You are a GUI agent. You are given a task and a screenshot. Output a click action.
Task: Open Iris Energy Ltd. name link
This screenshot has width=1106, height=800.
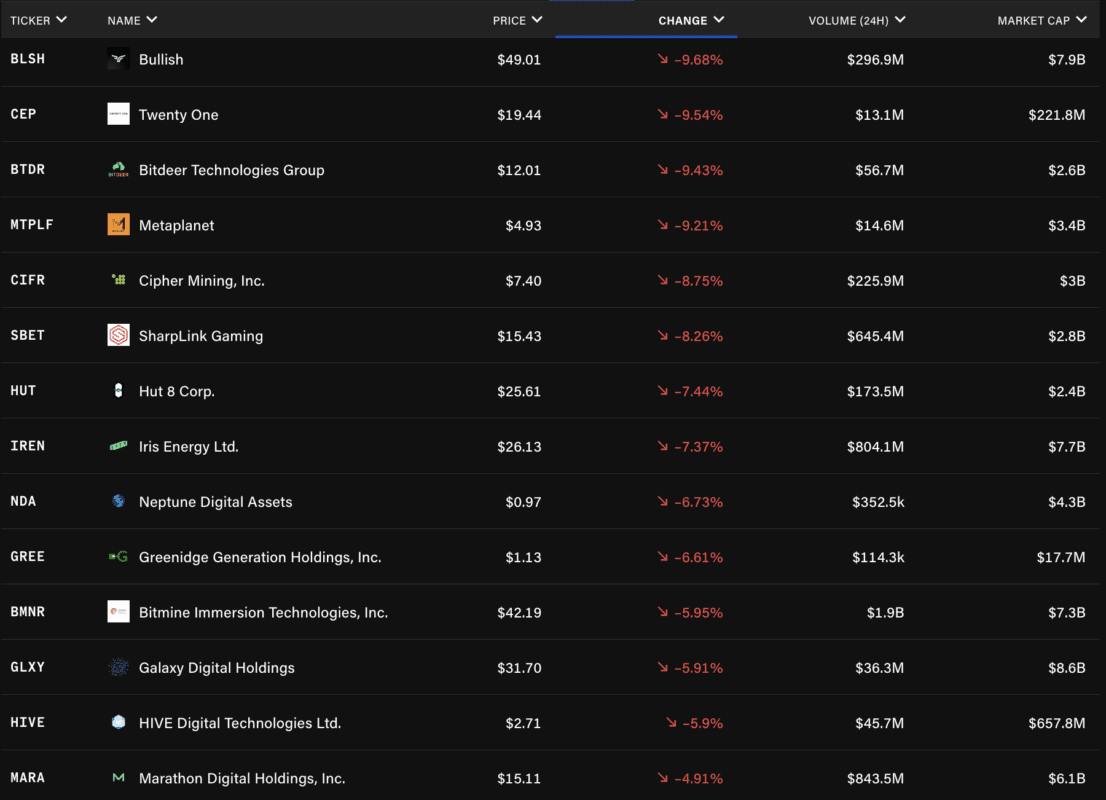point(188,447)
